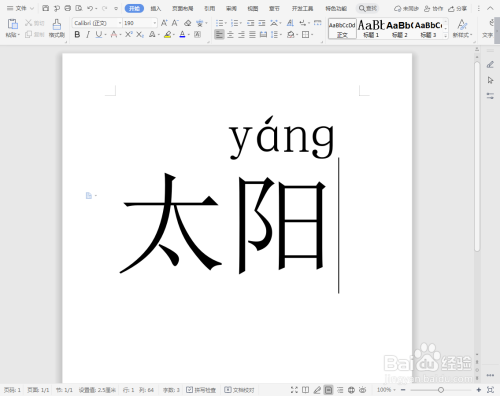
Task: Toggle Align Right paragraph alignment
Action: point(241,34)
